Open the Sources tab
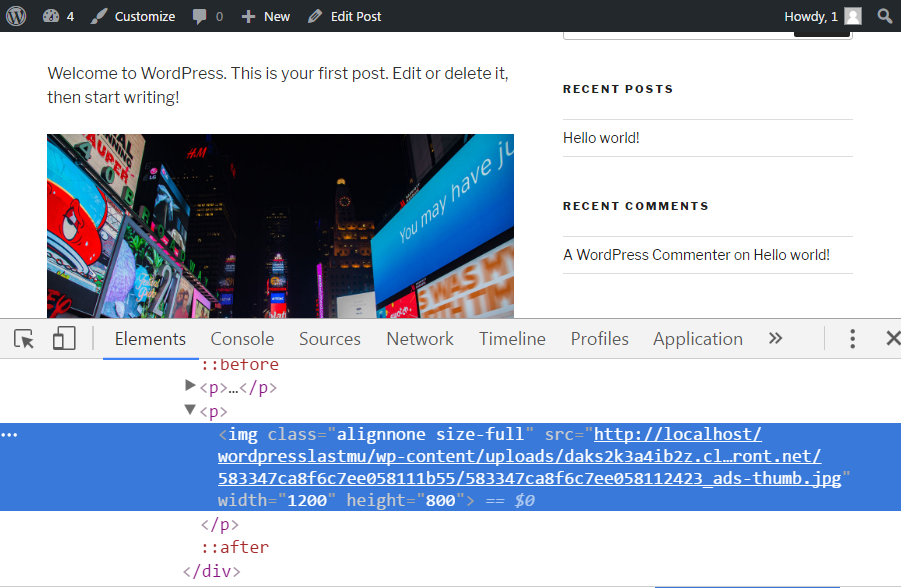901x588 pixels. pyautogui.click(x=329, y=339)
